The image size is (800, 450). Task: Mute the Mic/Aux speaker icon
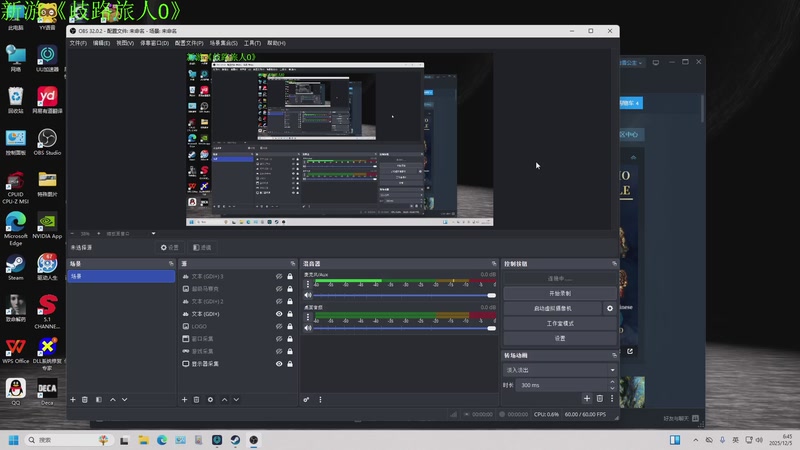pyautogui.click(x=308, y=295)
